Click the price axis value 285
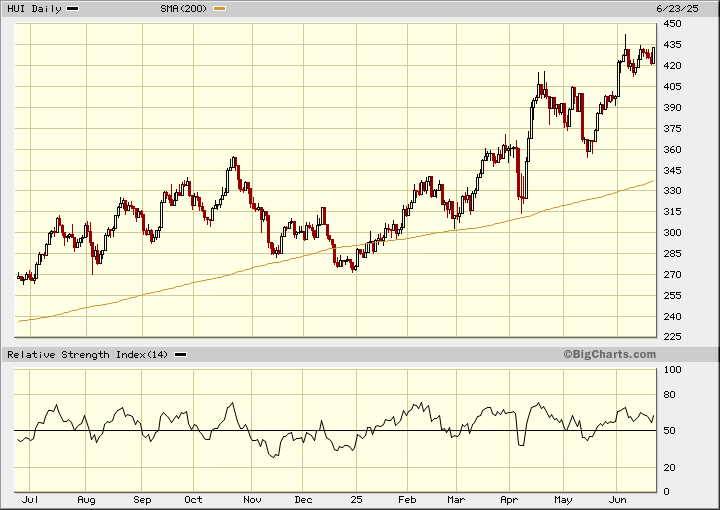Screen dimensions: 720x510 pyautogui.click(x=672, y=253)
